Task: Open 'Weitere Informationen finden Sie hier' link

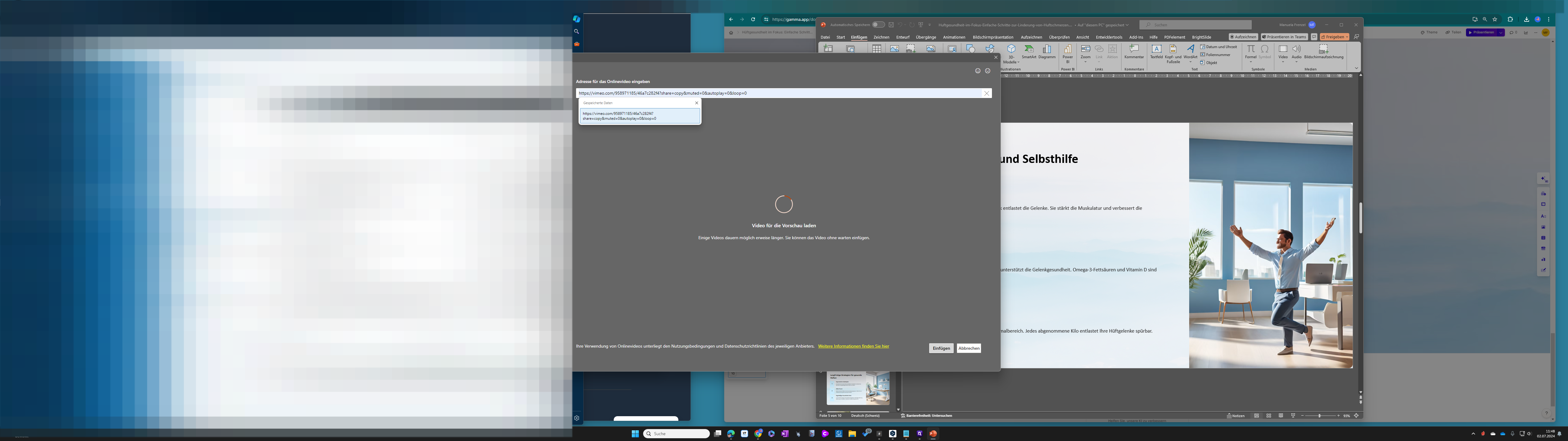Action: [x=854, y=346]
